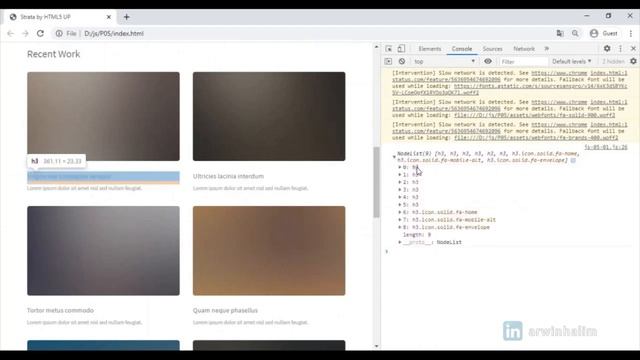Screen dimensions: 640x360
Task: Expand NodeList item 1: h3
Action: tap(400, 175)
